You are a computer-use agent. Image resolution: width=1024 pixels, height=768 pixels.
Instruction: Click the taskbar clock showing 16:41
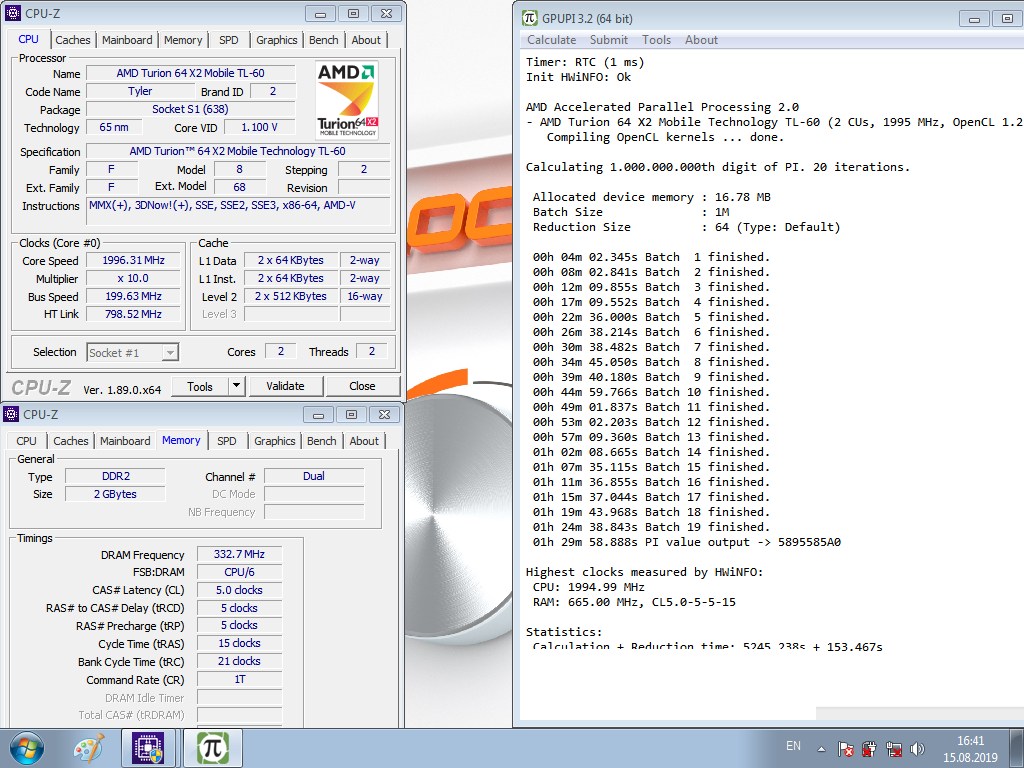970,749
